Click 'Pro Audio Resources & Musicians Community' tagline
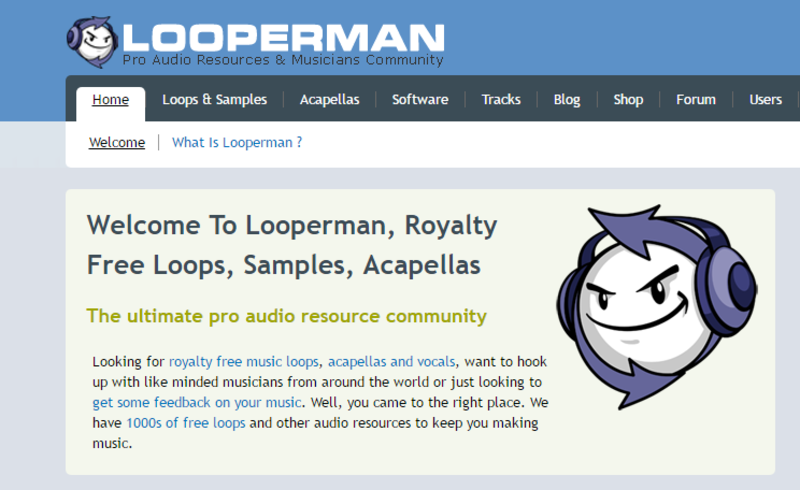This screenshot has width=800, height=490. pyautogui.click(x=283, y=60)
